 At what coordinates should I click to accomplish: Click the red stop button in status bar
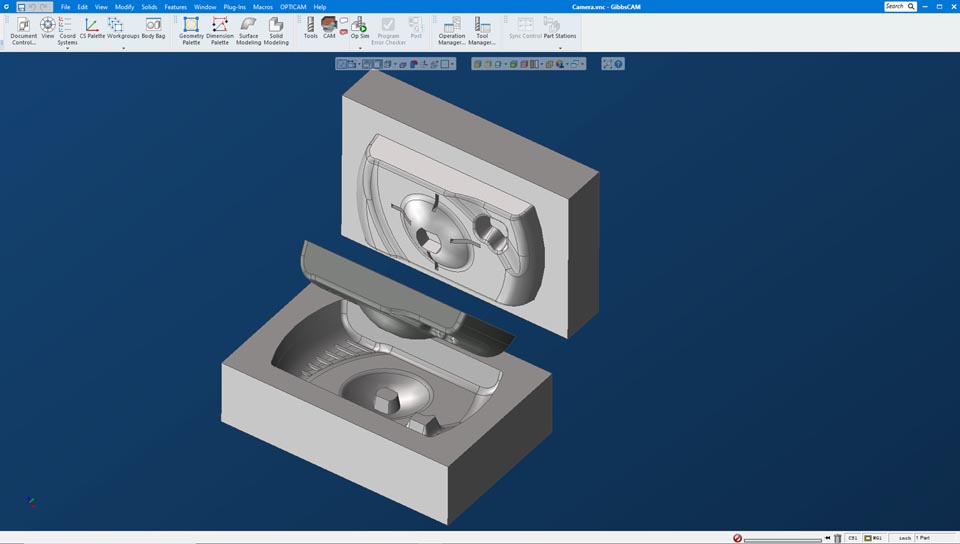737,538
